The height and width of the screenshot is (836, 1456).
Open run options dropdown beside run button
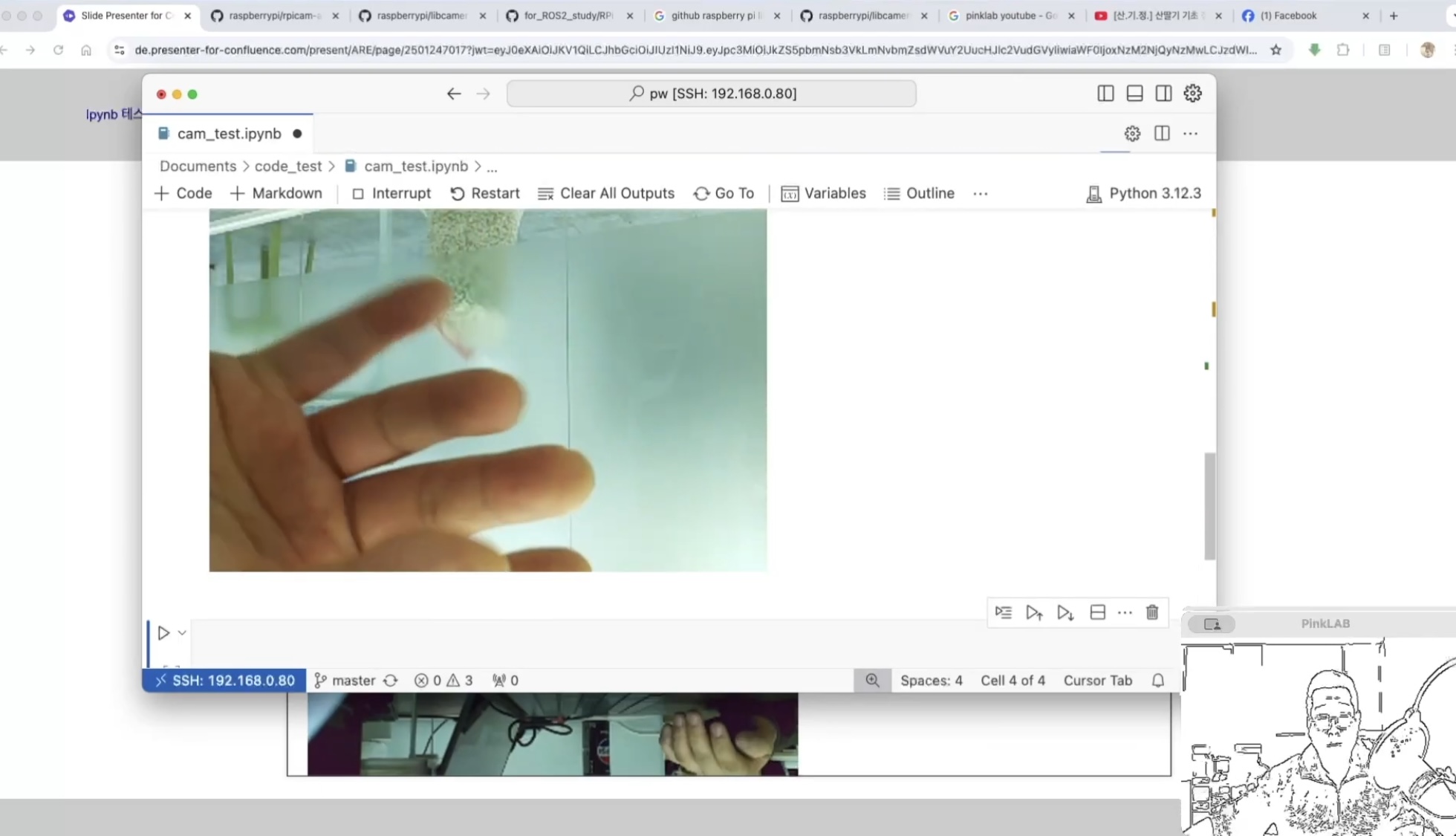(182, 633)
